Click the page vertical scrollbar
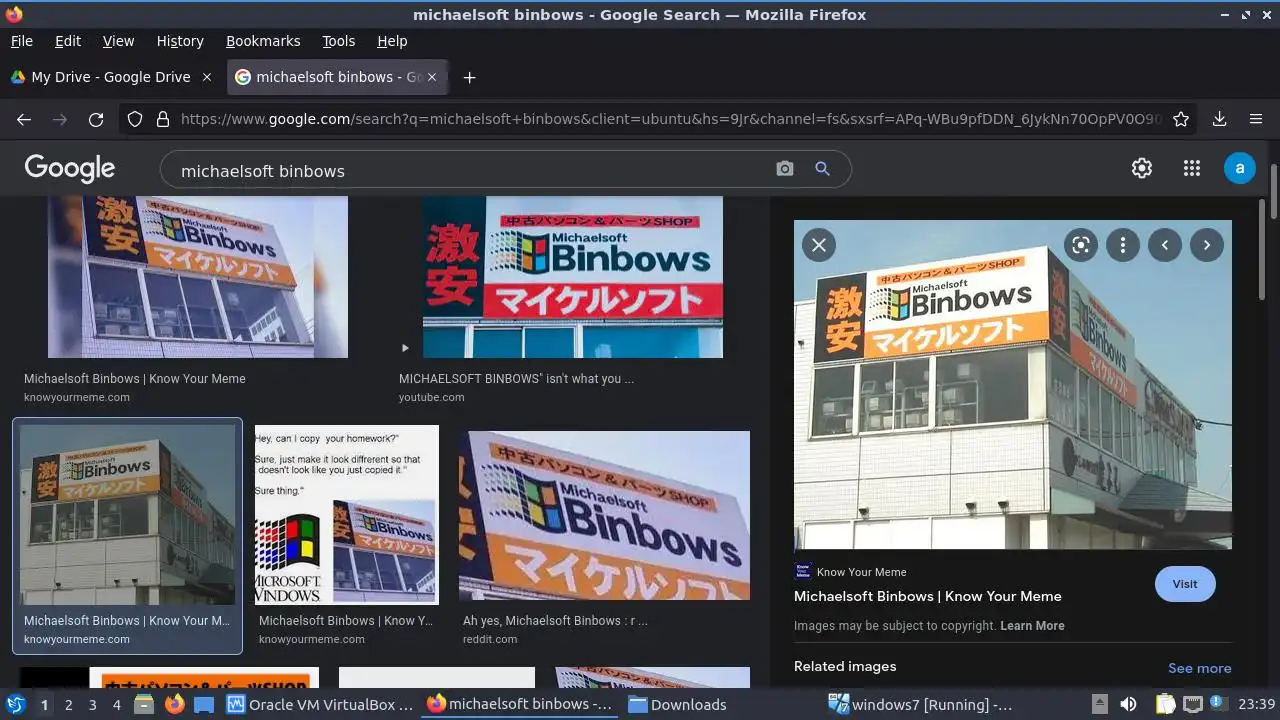 pyautogui.click(x=1273, y=192)
